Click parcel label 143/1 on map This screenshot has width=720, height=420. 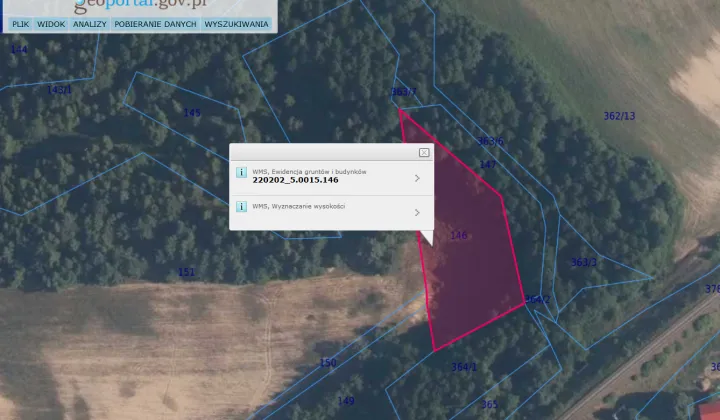click(59, 90)
